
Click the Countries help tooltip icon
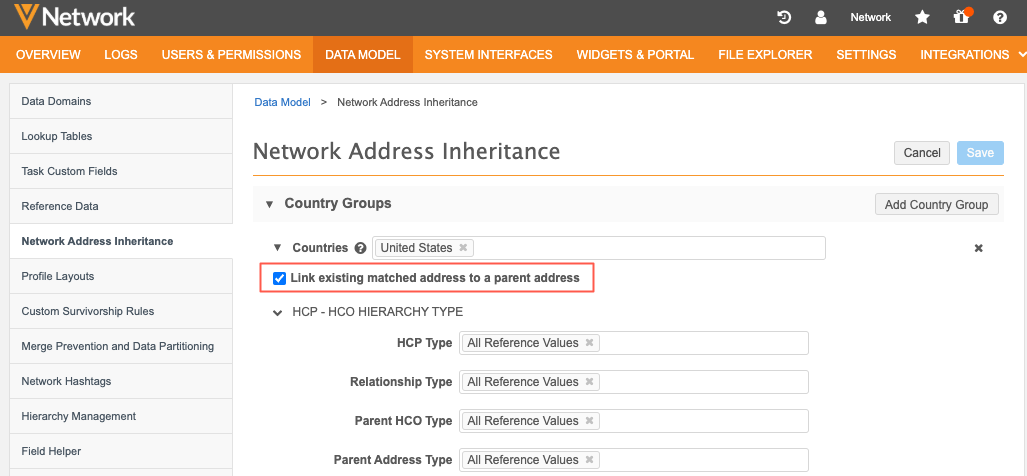(x=360, y=248)
